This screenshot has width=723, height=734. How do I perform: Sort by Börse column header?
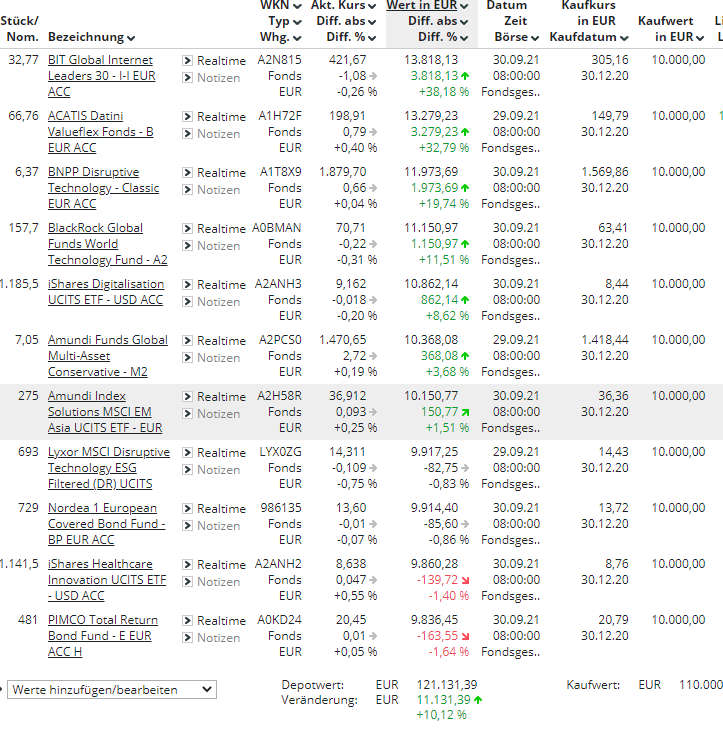(x=517, y=37)
